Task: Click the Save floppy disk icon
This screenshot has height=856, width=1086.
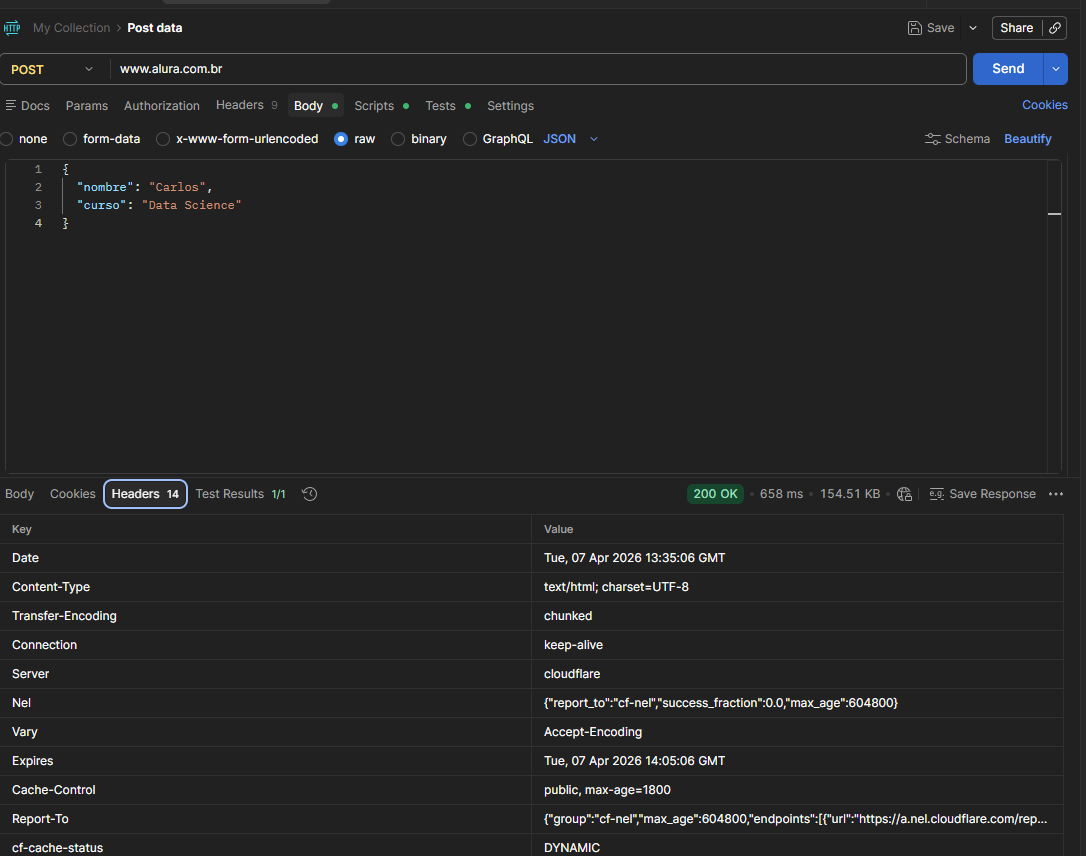Action: click(x=914, y=28)
